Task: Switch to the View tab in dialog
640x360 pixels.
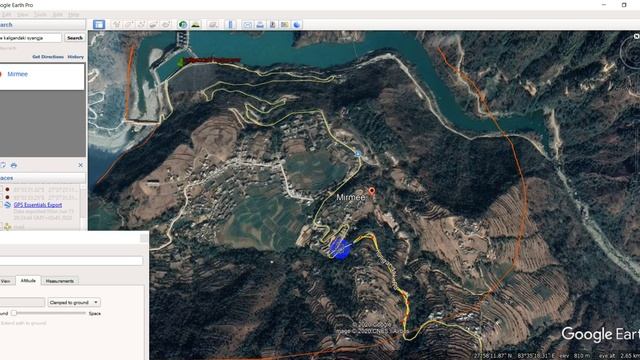Action: coord(6,281)
